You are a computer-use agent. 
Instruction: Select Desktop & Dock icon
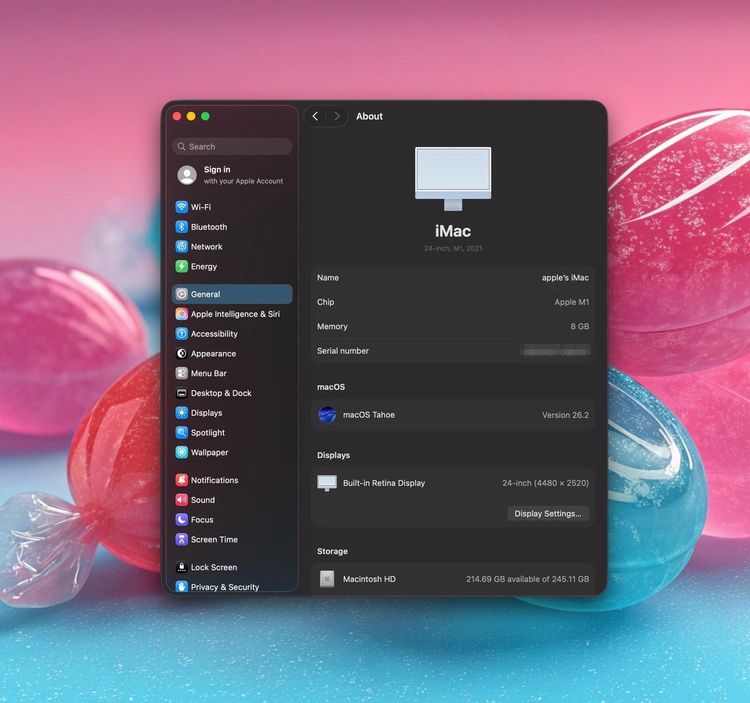[181, 393]
